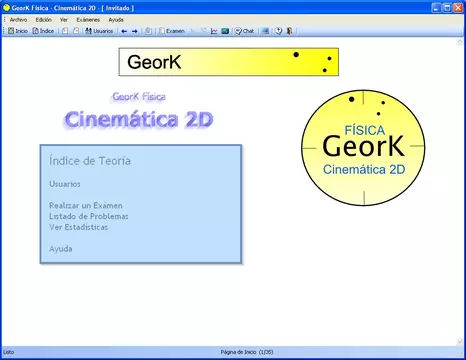Open the Índice de Teoría link
The image size is (466, 360).
click(90, 161)
